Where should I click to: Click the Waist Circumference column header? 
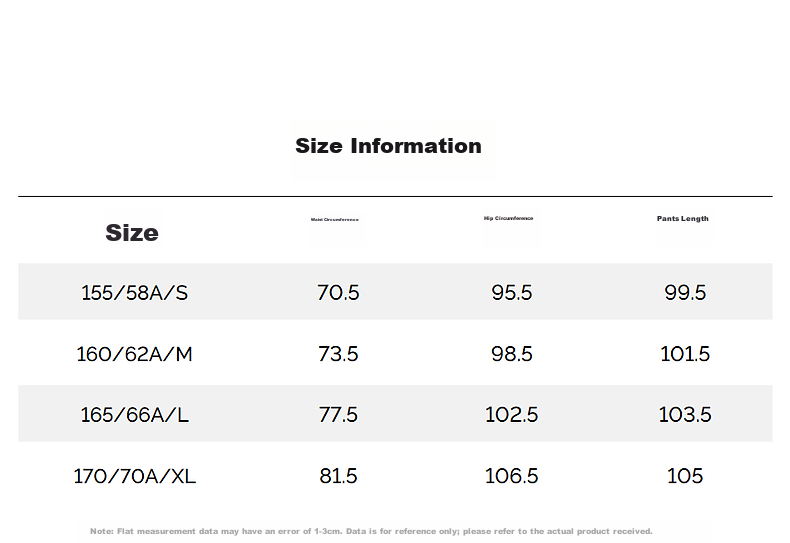click(x=335, y=220)
